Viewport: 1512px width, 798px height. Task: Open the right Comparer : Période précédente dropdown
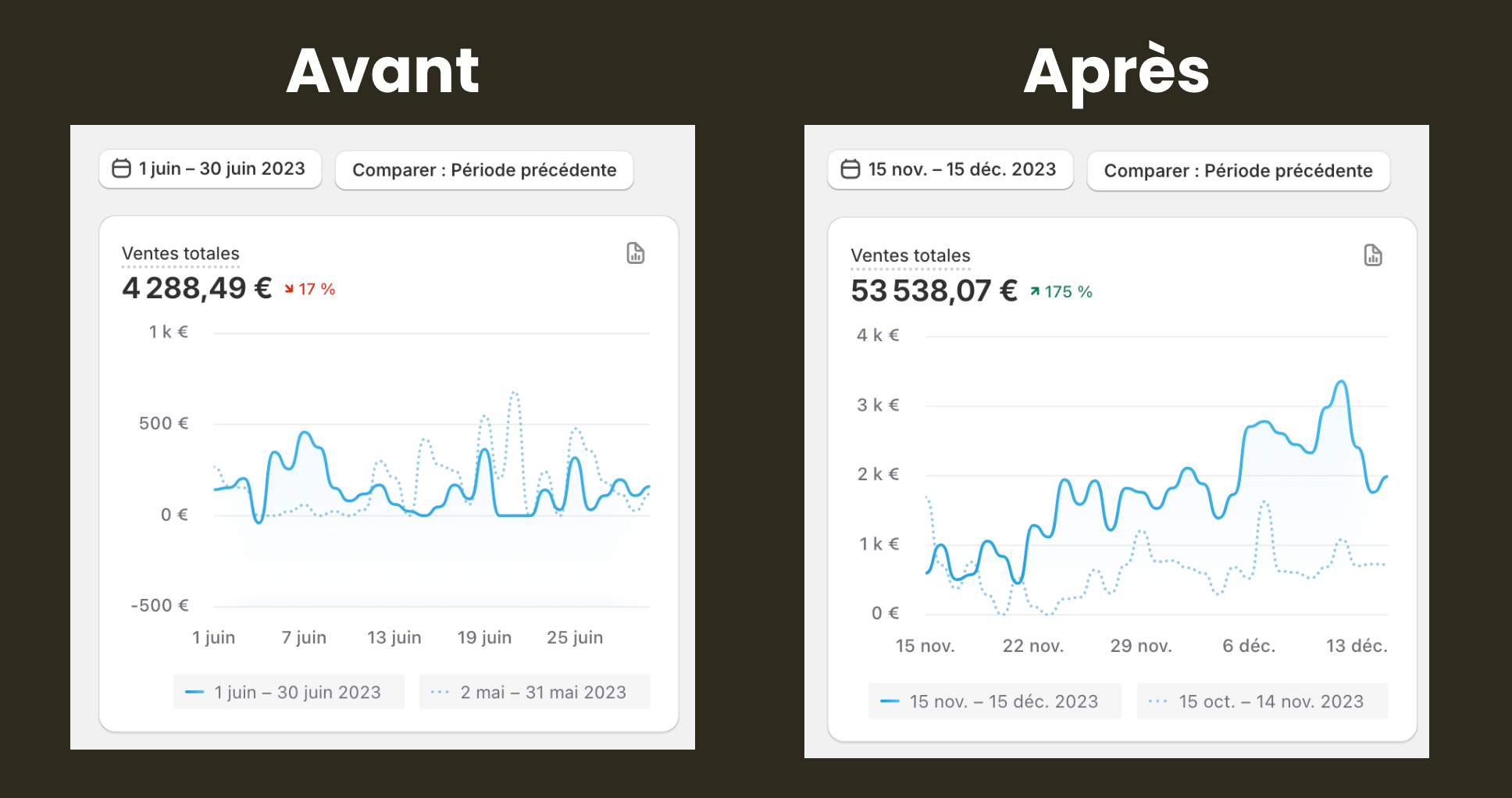[1238, 171]
